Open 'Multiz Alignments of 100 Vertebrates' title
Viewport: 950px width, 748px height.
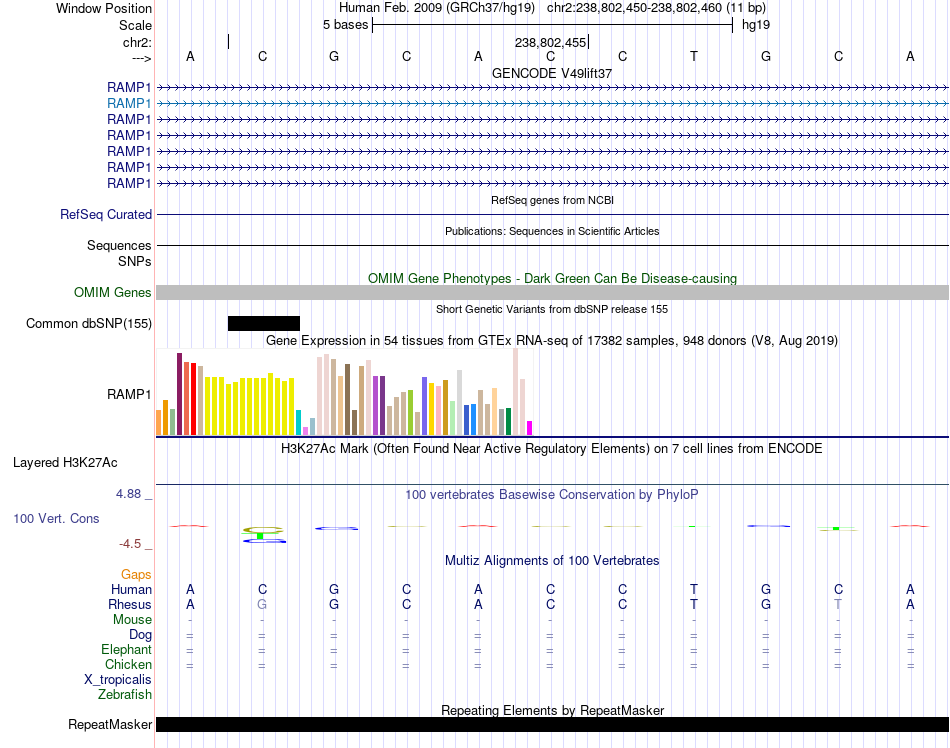click(x=552, y=561)
